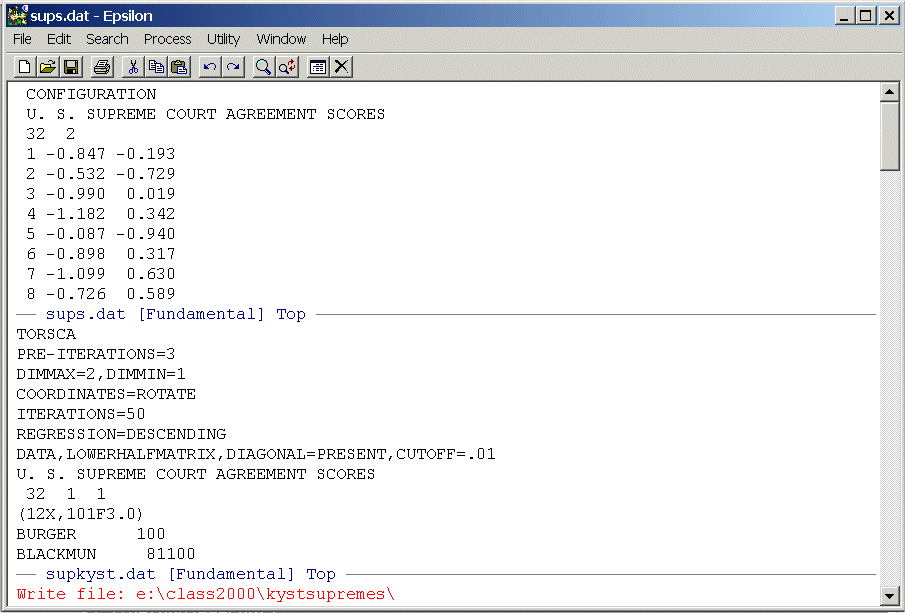The width and height of the screenshot is (905, 613).
Task: Create a new file from the toolbar
Action: pyautogui.click(x=25, y=67)
